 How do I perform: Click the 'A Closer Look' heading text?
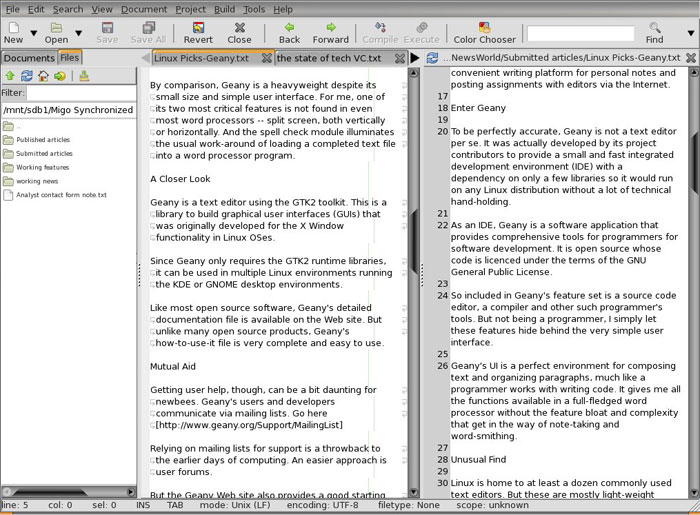[x=180, y=179]
